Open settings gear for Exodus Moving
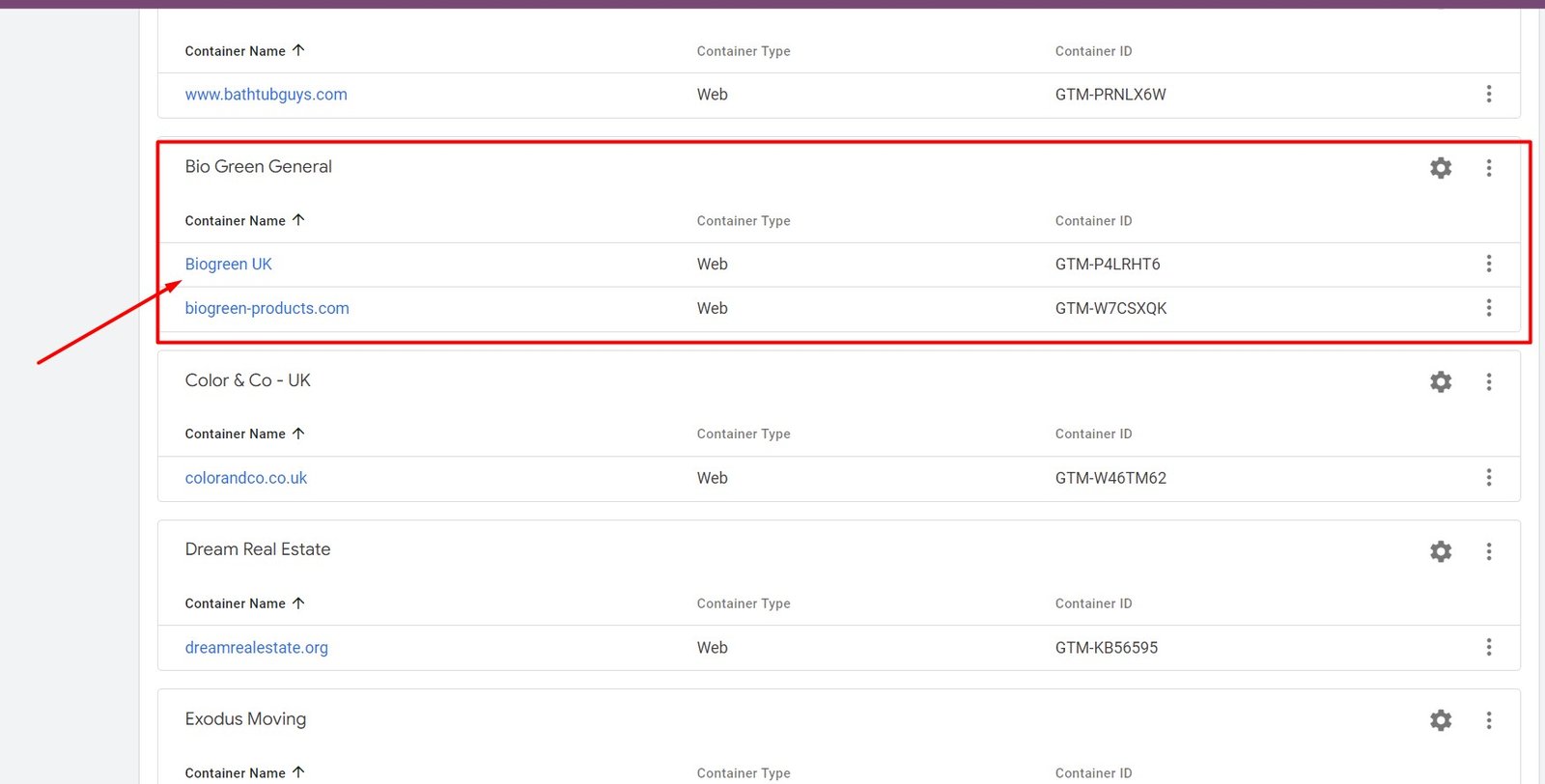The image size is (1545, 784). tap(1441, 720)
